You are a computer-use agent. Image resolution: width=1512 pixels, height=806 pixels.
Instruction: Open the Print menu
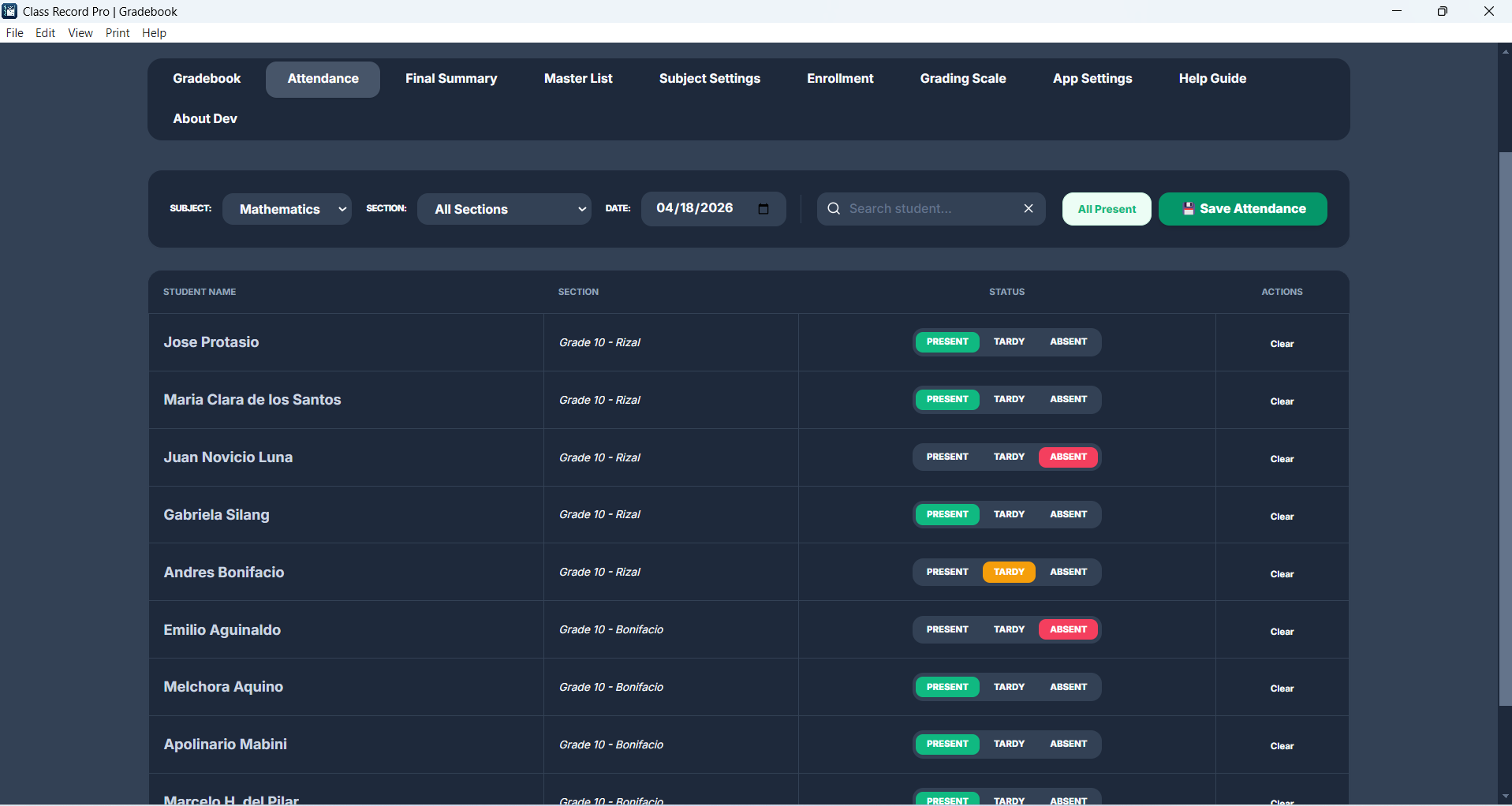(x=118, y=33)
